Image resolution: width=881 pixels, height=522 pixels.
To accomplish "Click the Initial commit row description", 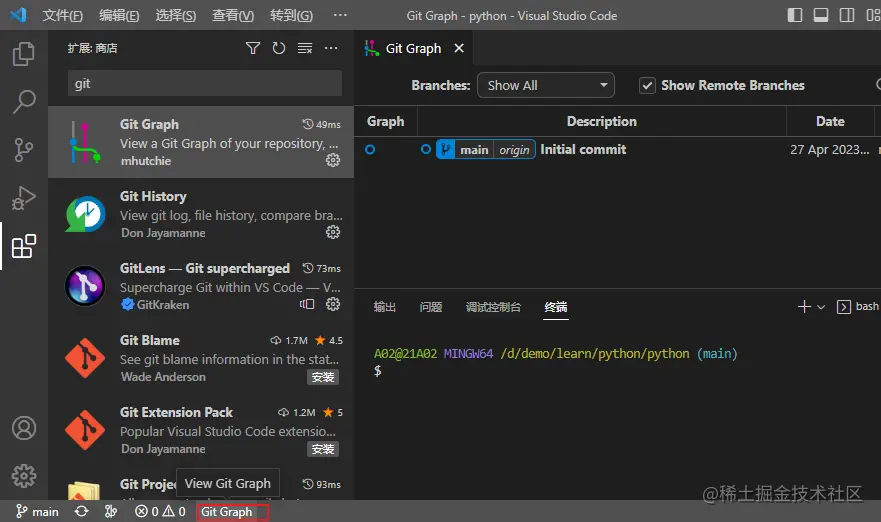I will point(583,149).
